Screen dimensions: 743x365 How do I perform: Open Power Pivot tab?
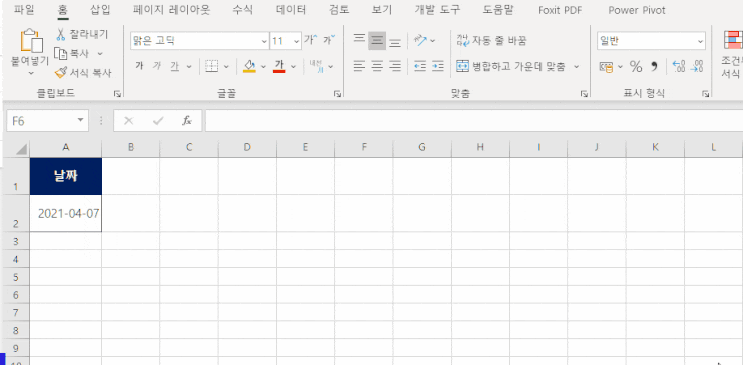tap(637, 10)
